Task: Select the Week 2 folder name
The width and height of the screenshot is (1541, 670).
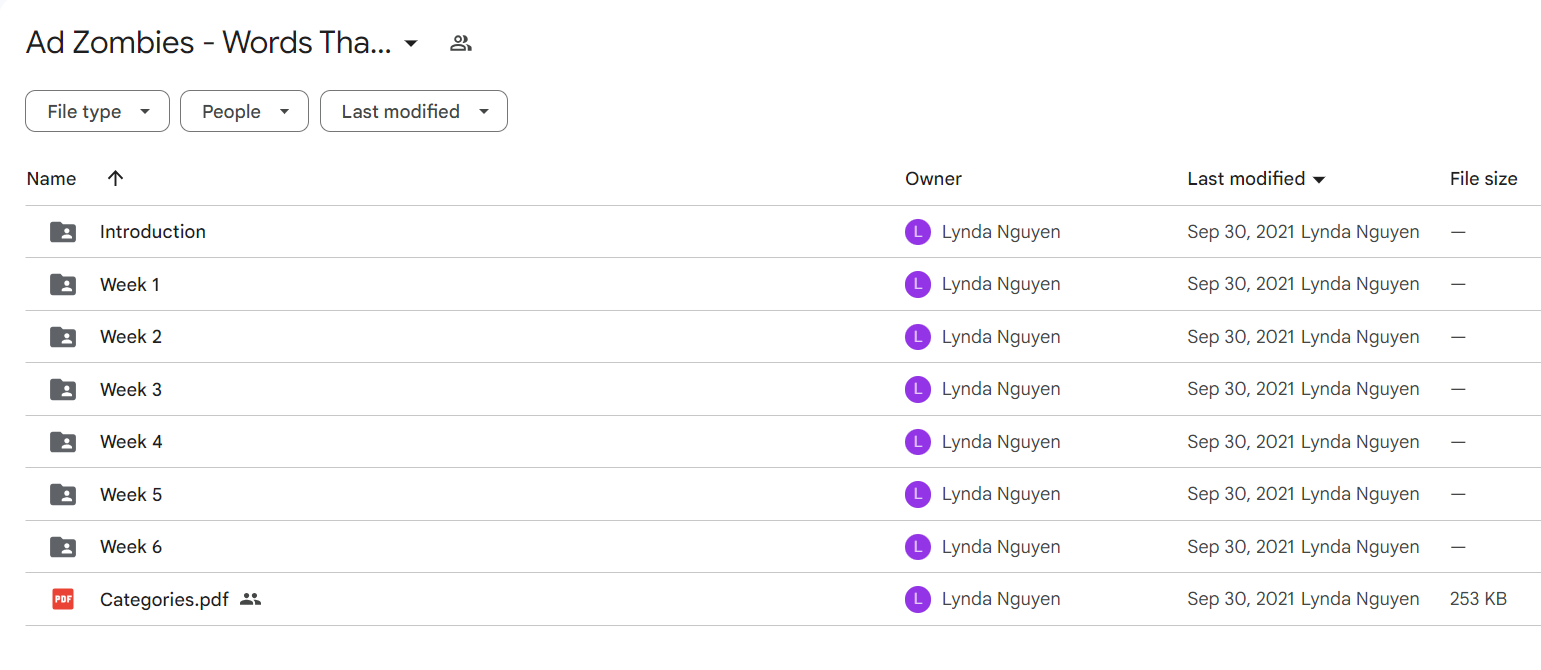Action: 131,337
